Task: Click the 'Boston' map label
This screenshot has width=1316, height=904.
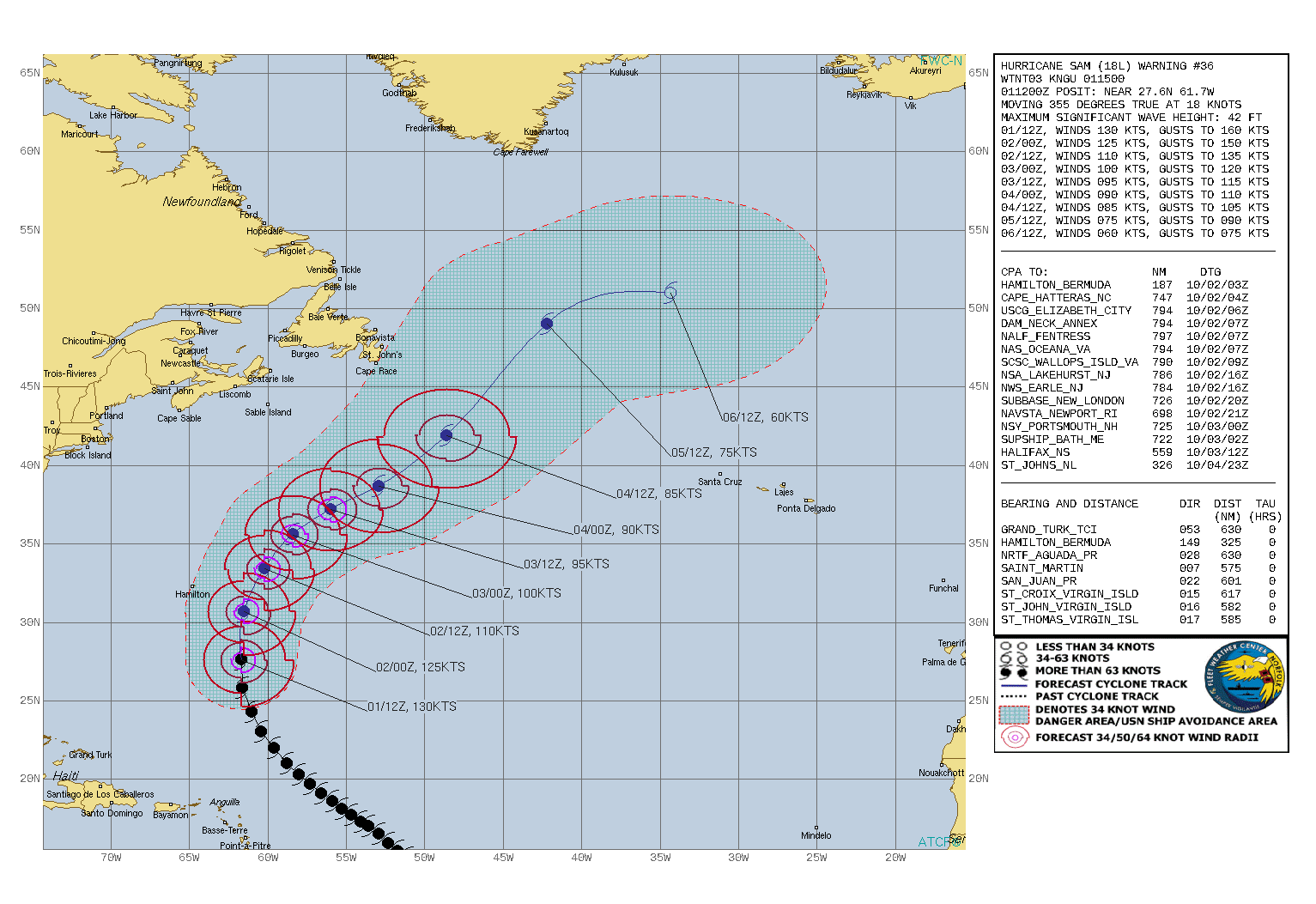Action: (x=95, y=440)
